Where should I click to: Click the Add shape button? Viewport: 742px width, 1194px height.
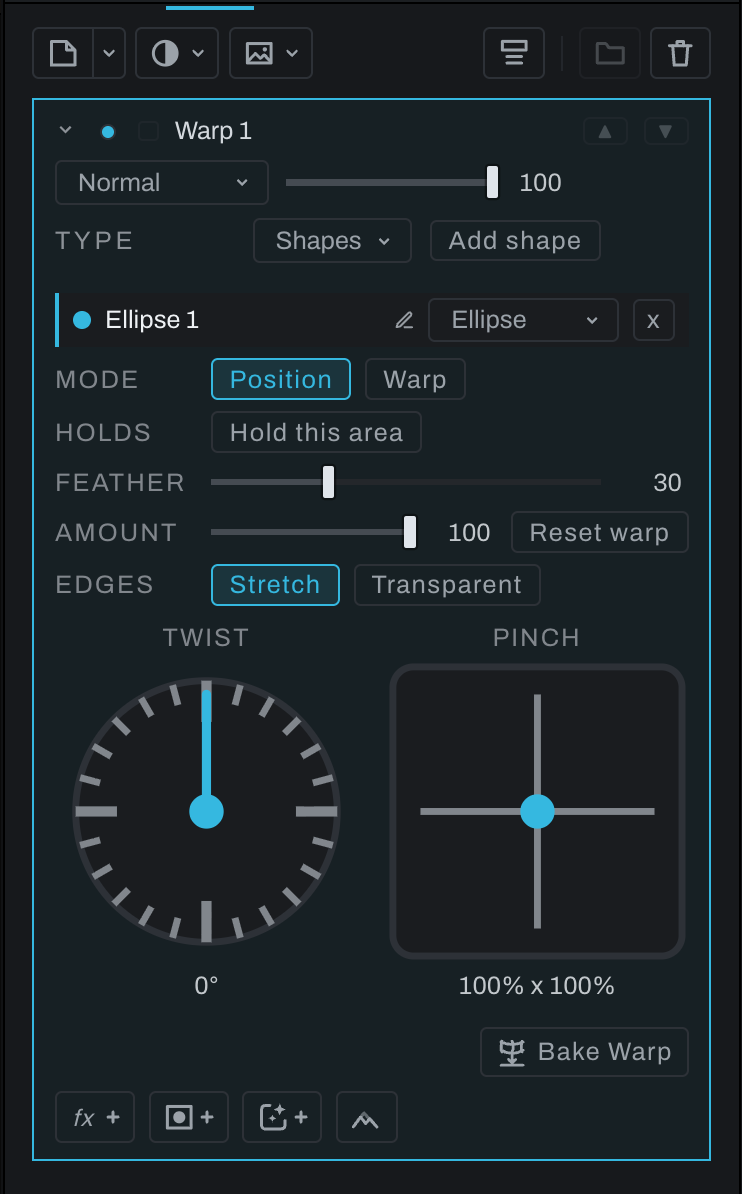(x=515, y=241)
